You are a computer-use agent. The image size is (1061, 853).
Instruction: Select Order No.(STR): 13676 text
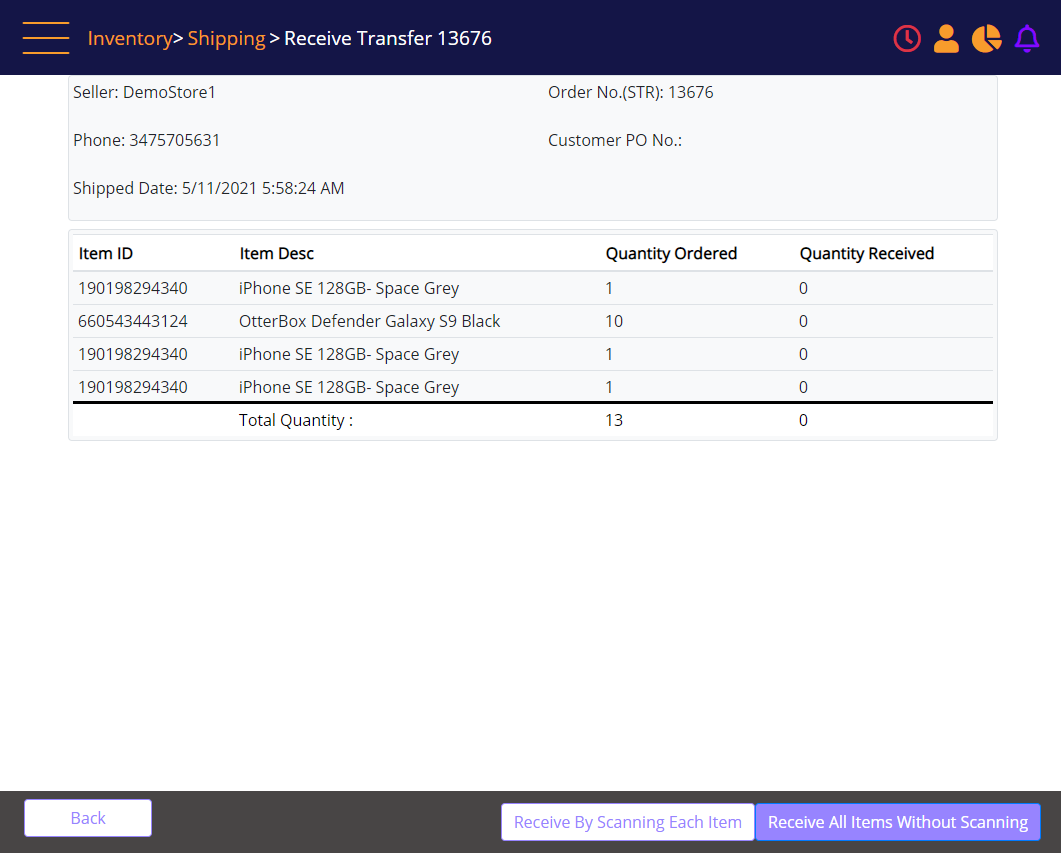631,92
